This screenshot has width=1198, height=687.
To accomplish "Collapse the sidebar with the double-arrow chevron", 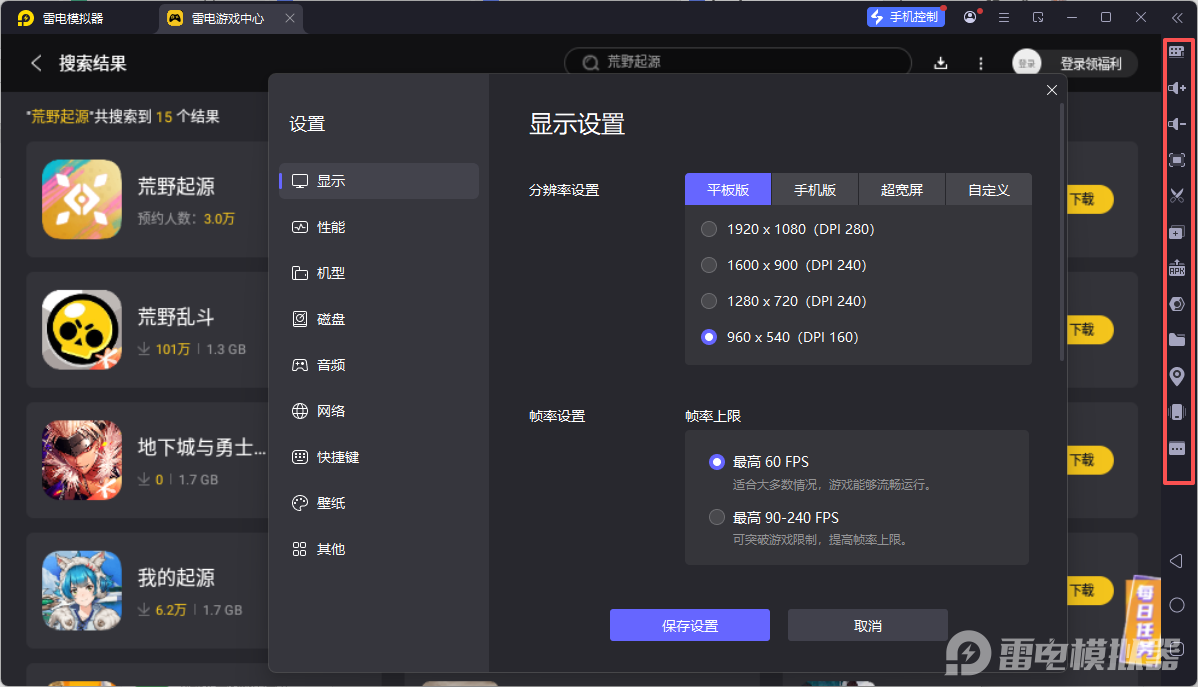I will (x=1177, y=17).
